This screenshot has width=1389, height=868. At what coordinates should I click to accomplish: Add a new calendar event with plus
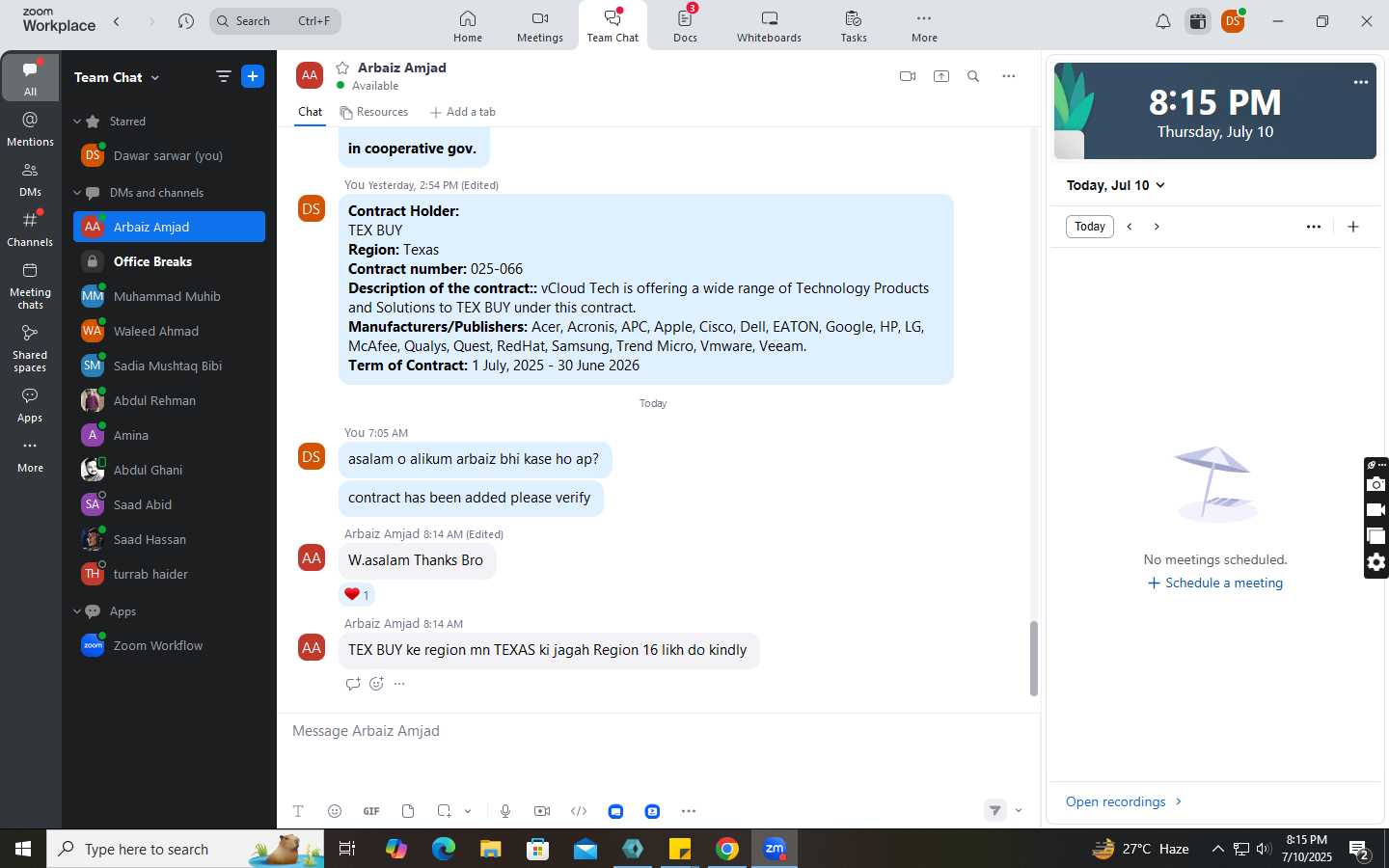coord(1353,227)
